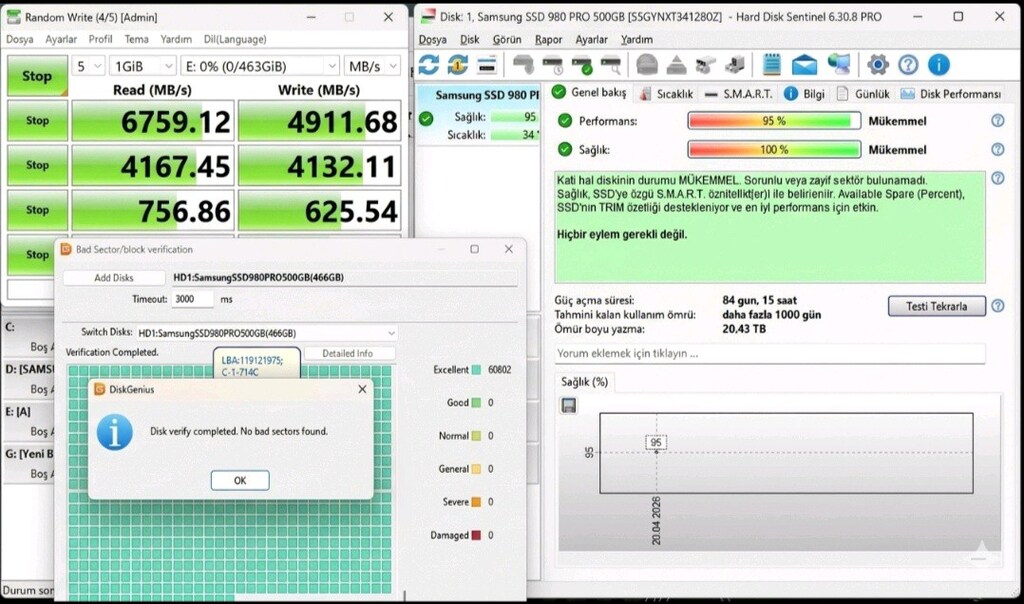Image resolution: width=1024 pixels, height=604 pixels.
Task: Switch to the Günlük tab
Action: [x=863, y=94]
